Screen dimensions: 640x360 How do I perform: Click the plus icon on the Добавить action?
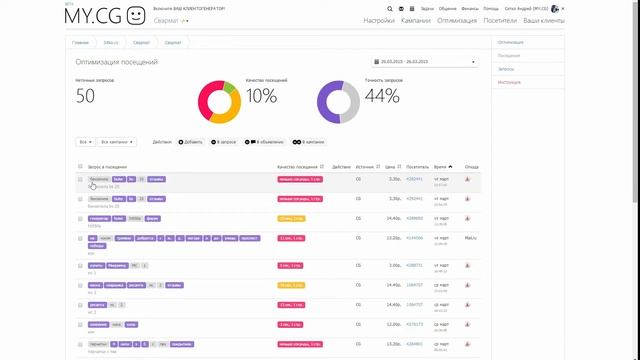(x=181, y=142)
